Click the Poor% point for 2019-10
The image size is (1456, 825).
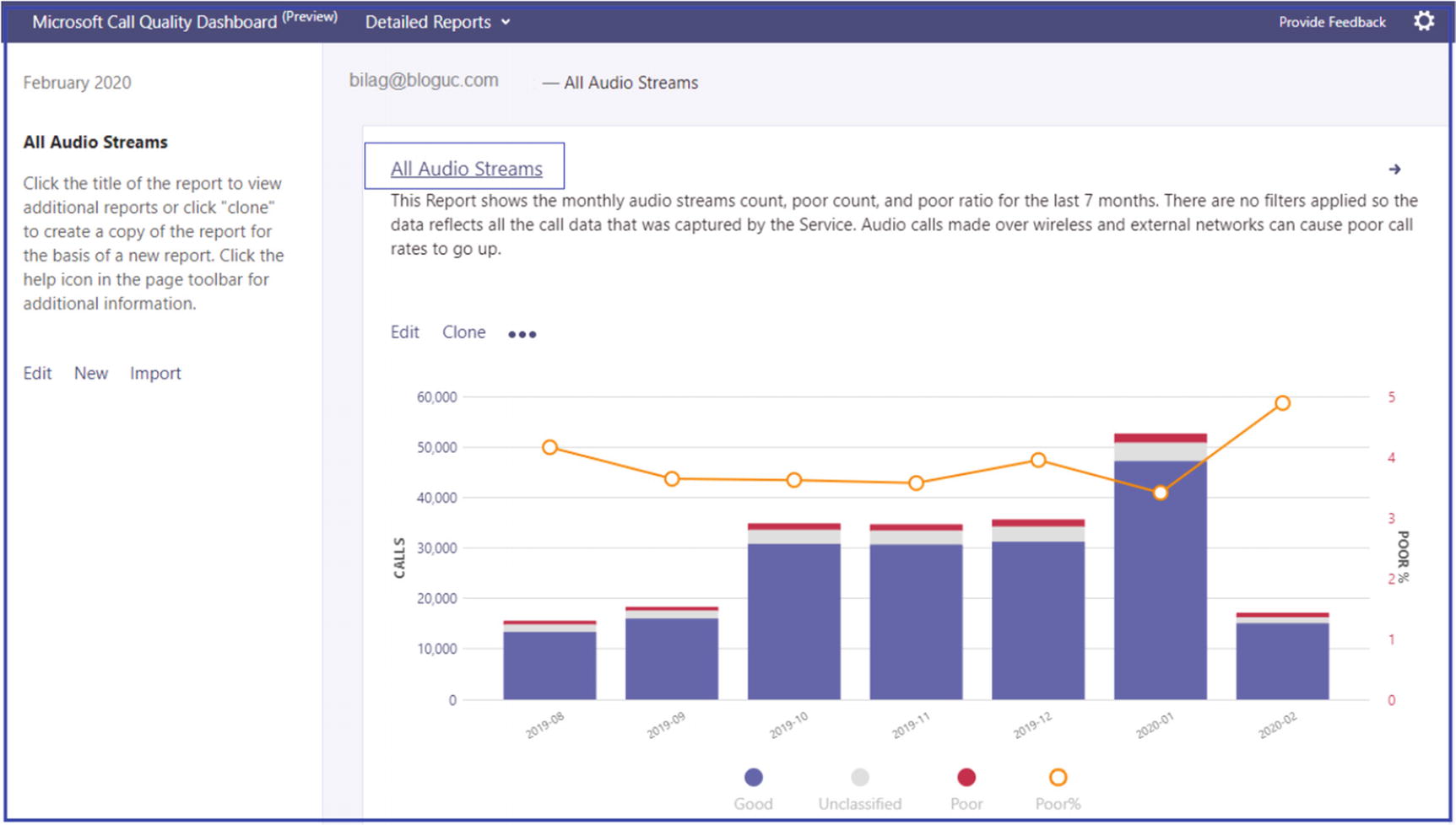coord(793,480)
